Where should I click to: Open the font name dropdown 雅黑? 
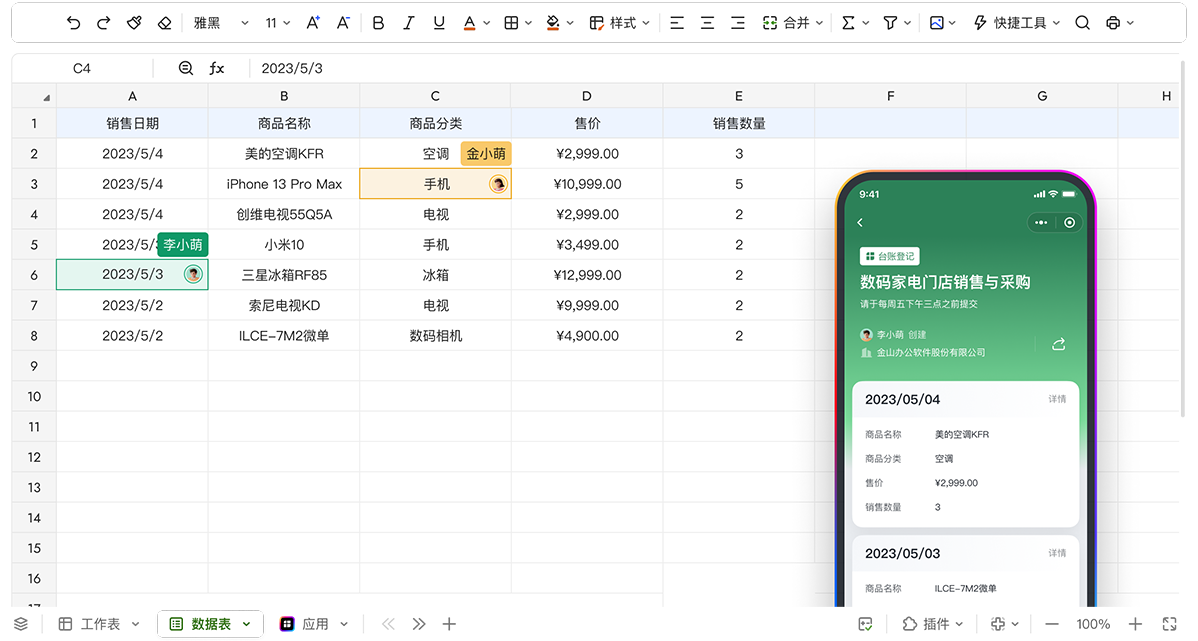pyautogui.click(x=221, y=23)
